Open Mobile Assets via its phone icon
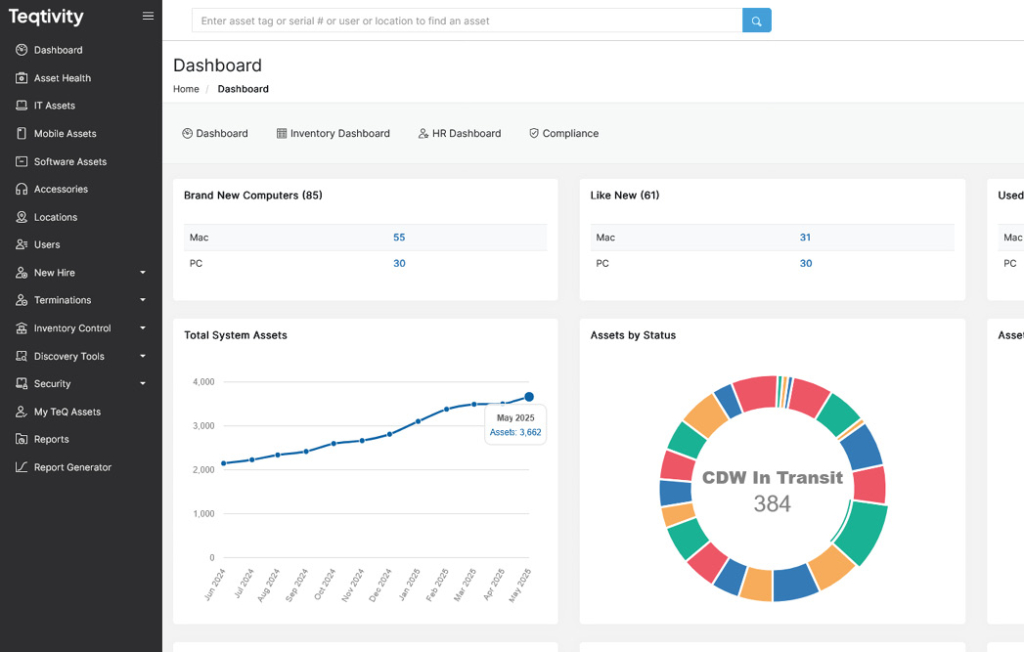This screenshot has height=652, width=1024. [x=22, y=134]
